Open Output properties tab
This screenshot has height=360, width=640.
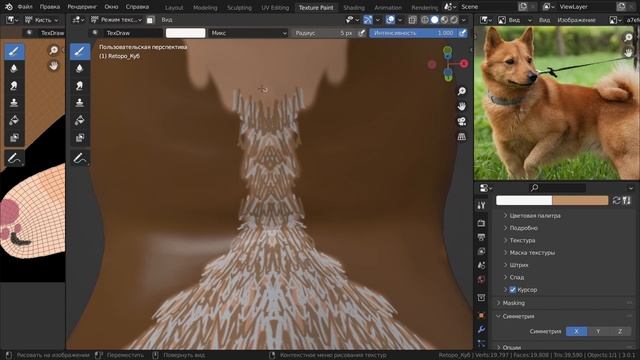tap(481, 237)
